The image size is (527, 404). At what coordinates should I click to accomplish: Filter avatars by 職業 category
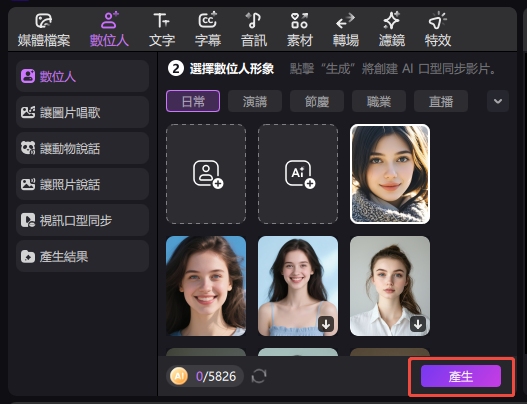coord(379,101)
